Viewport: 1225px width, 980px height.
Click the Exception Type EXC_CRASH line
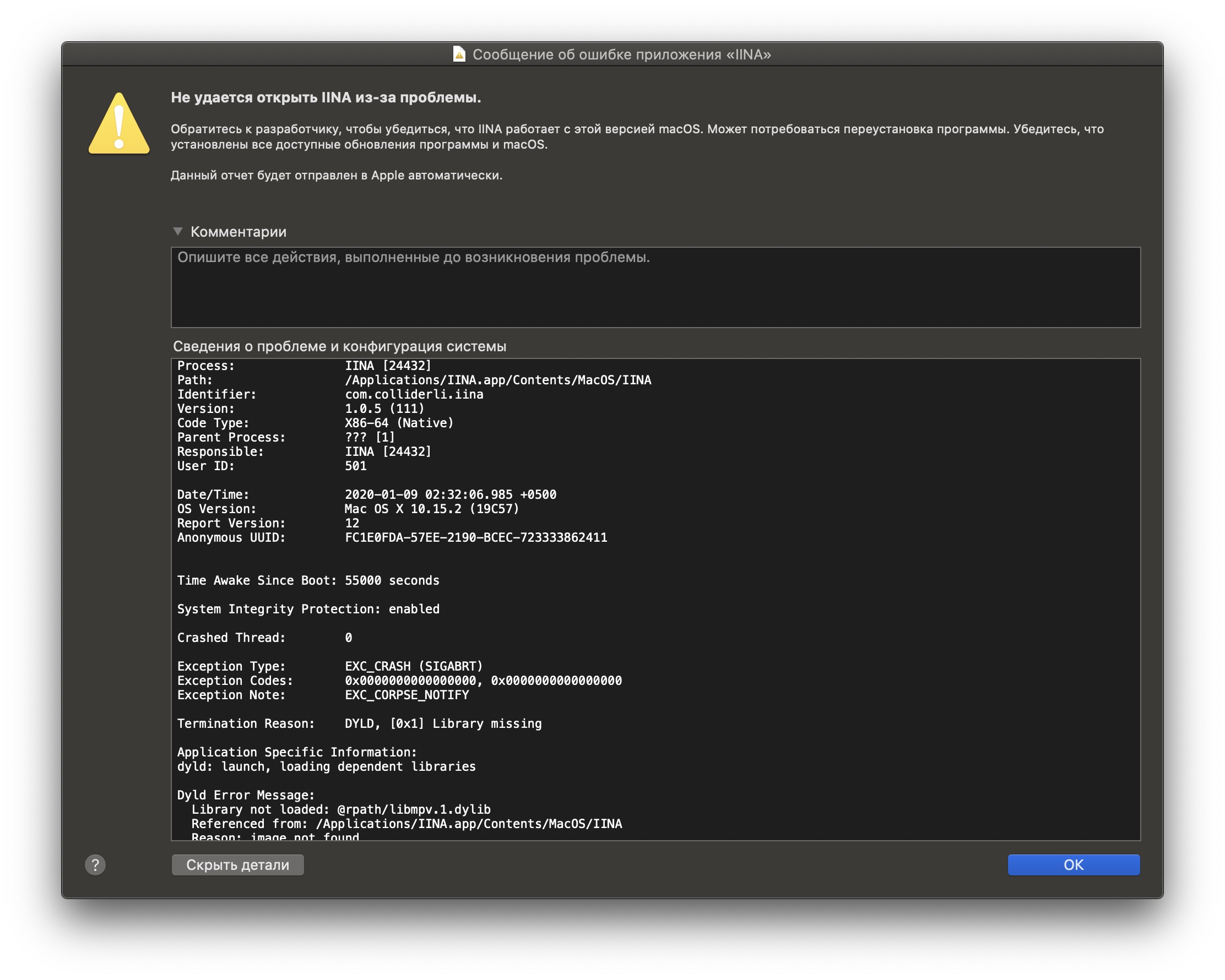[329, 666]
